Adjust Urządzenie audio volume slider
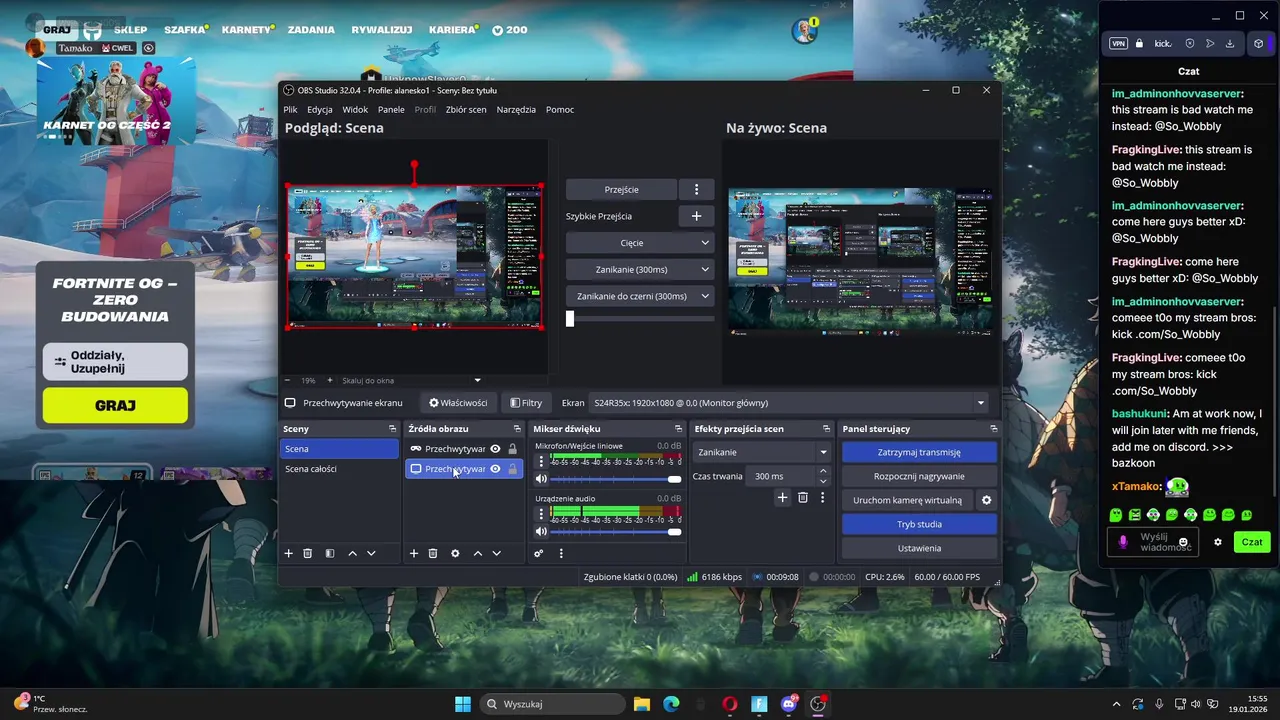This screenshot has width=1280, height=720. (x=616, y=532)
